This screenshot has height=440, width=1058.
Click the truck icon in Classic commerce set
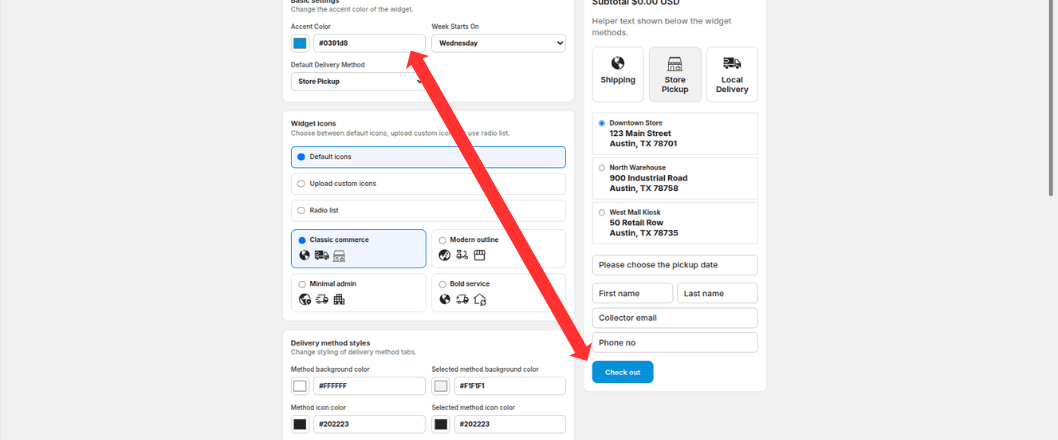click(322, 255)
